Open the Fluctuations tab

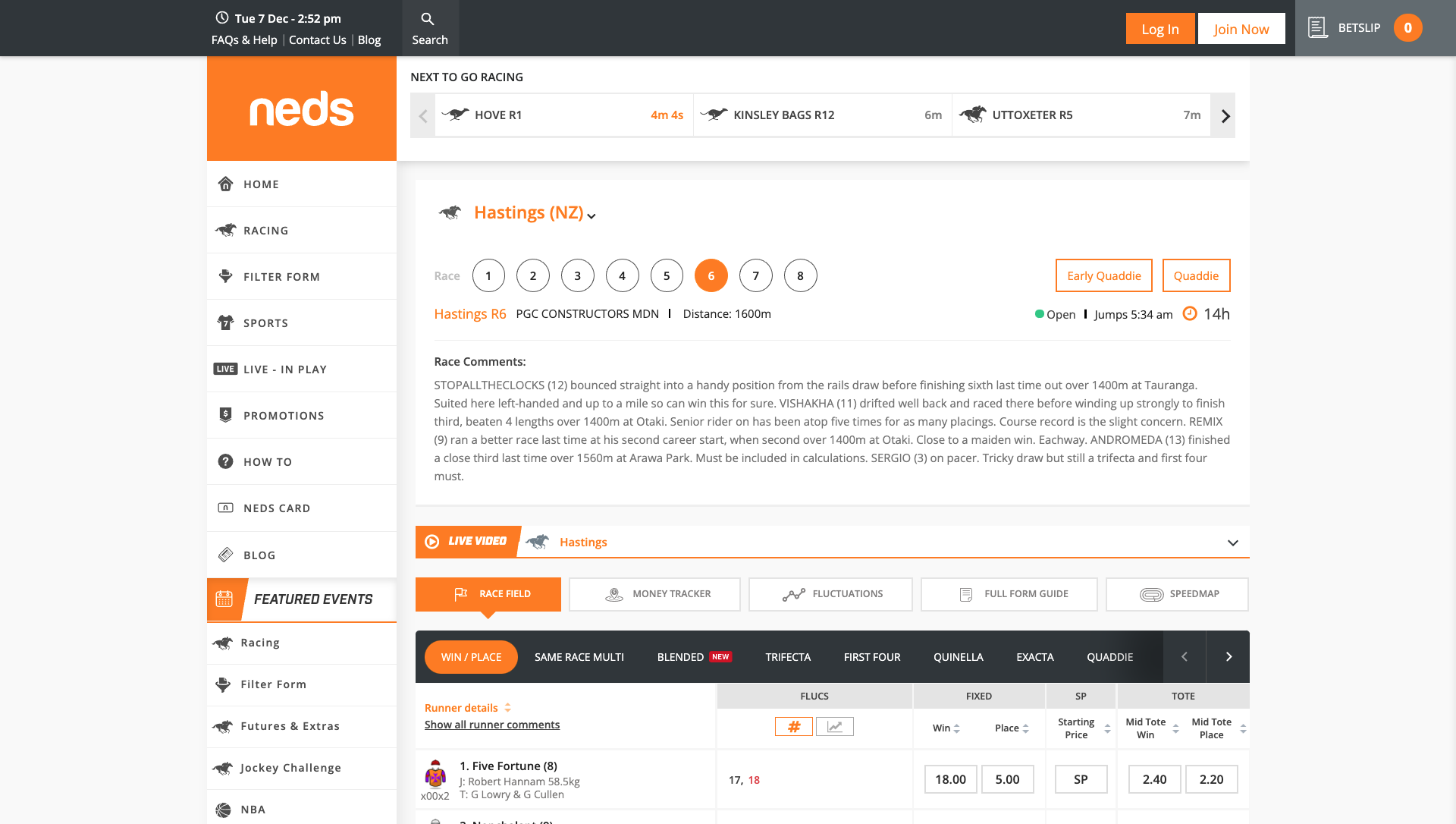830,594
